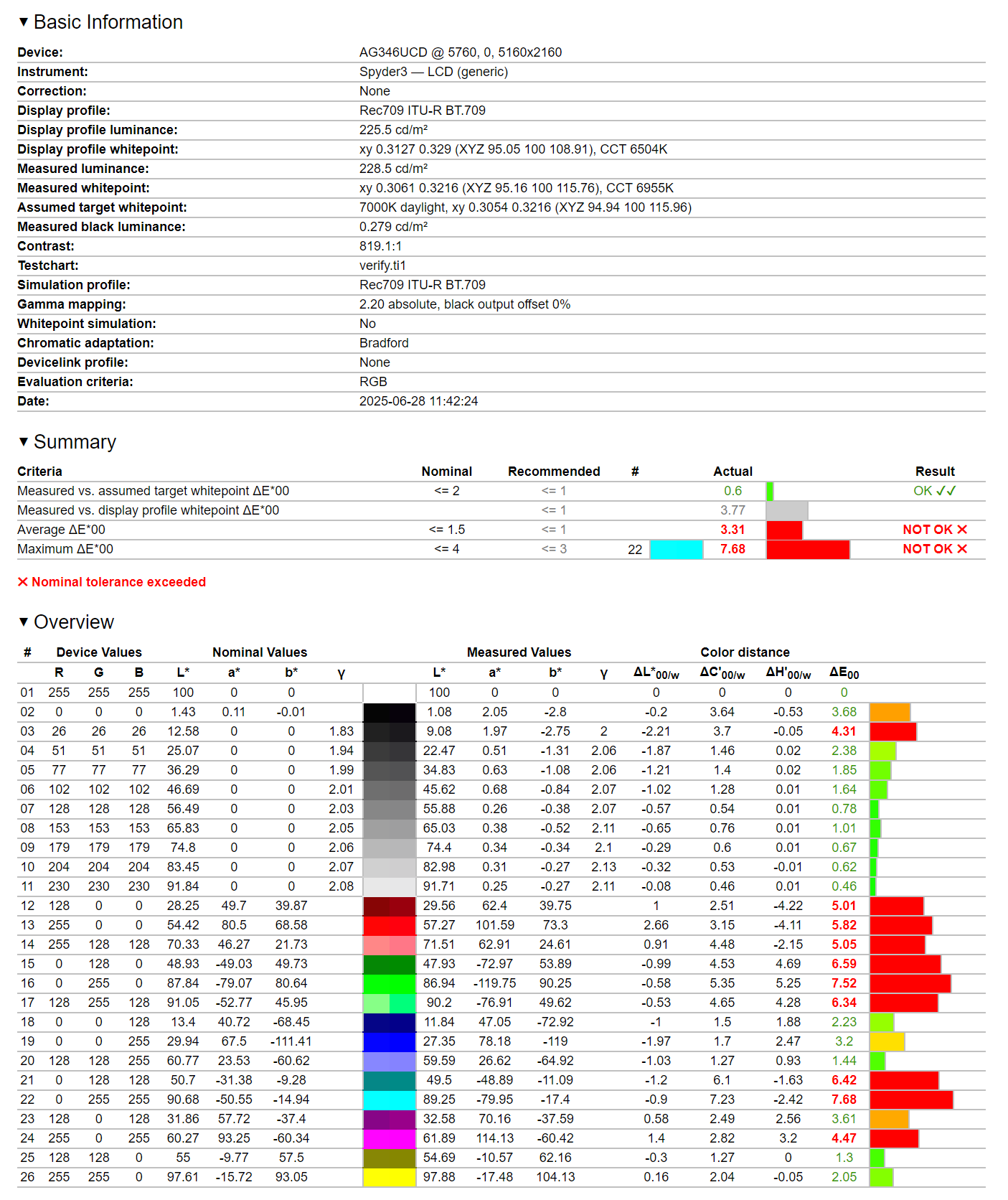Click red X icon before Nominal tolerance exceeded

[23, 582]
